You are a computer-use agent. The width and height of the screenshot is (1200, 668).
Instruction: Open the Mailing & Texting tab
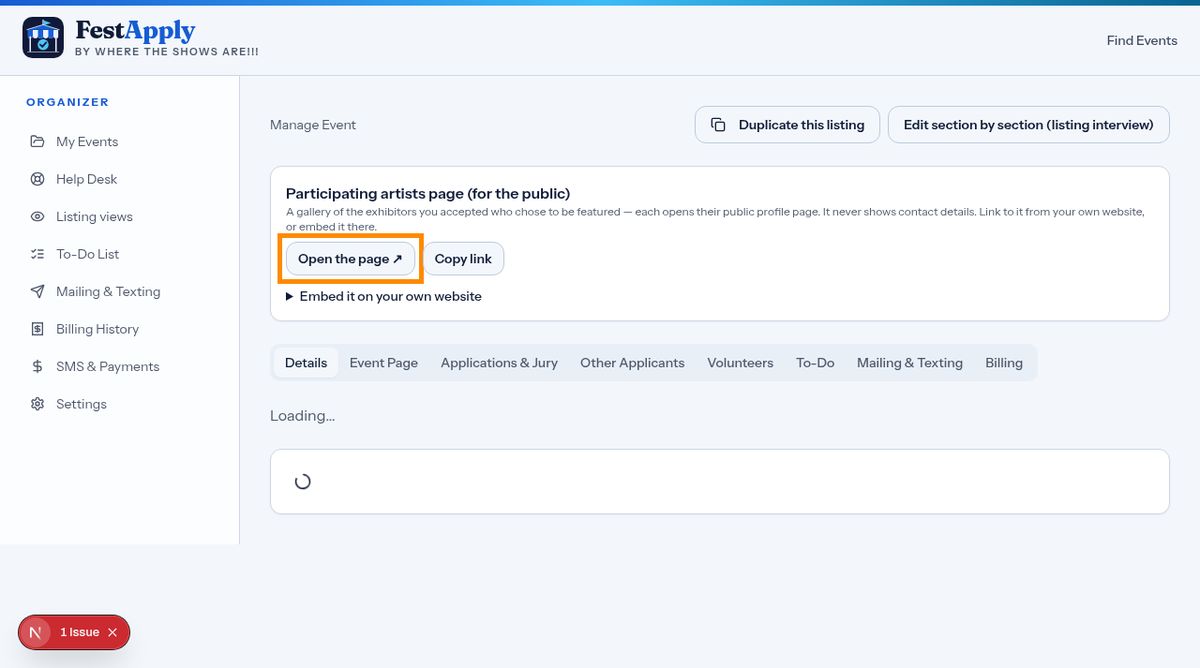point(910,363)
